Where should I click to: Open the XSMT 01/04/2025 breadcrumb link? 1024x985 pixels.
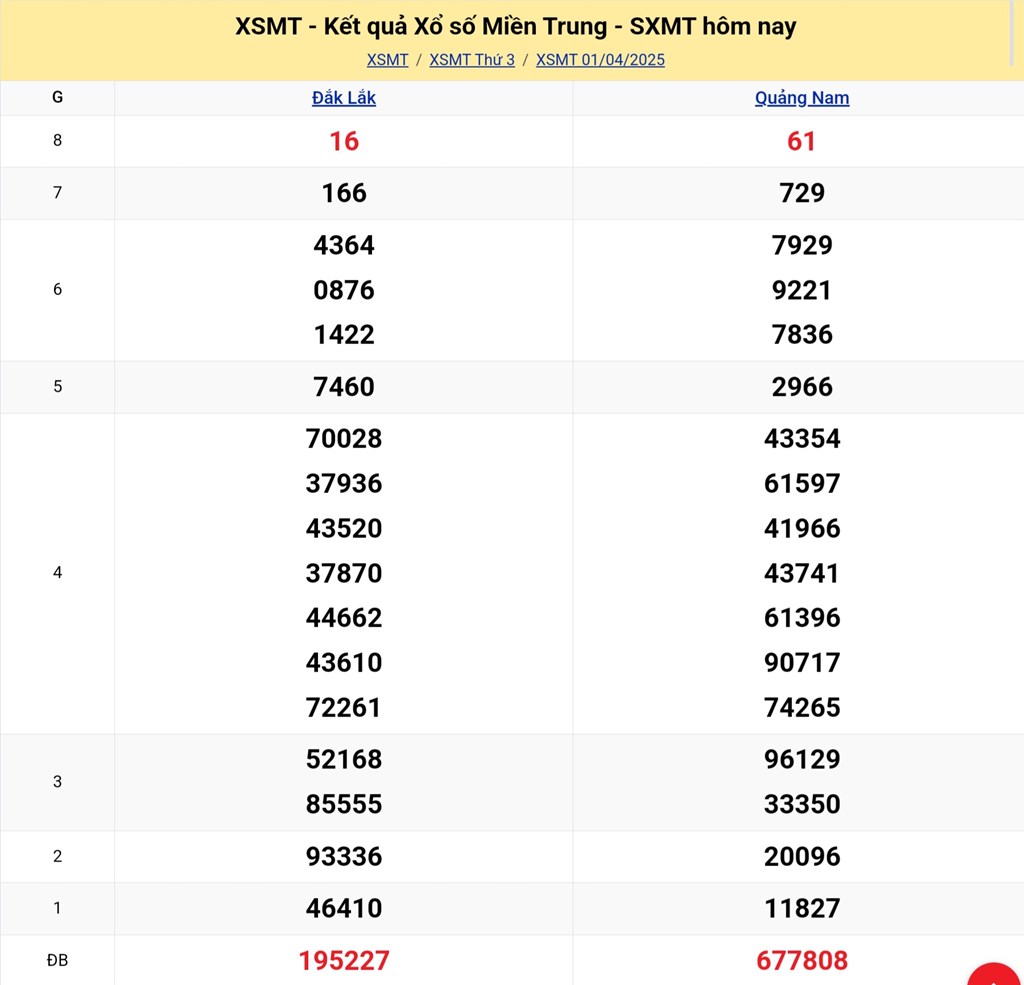tap(600, 60)
